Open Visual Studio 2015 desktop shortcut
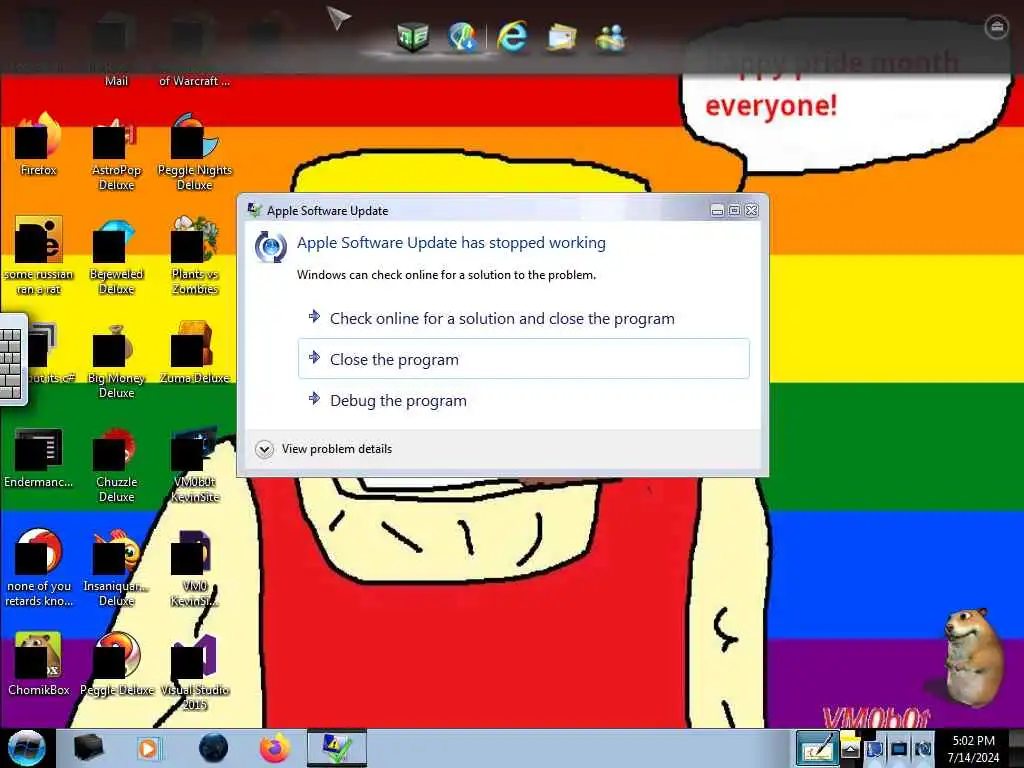1024x768 pixels. tap(195, 673)
